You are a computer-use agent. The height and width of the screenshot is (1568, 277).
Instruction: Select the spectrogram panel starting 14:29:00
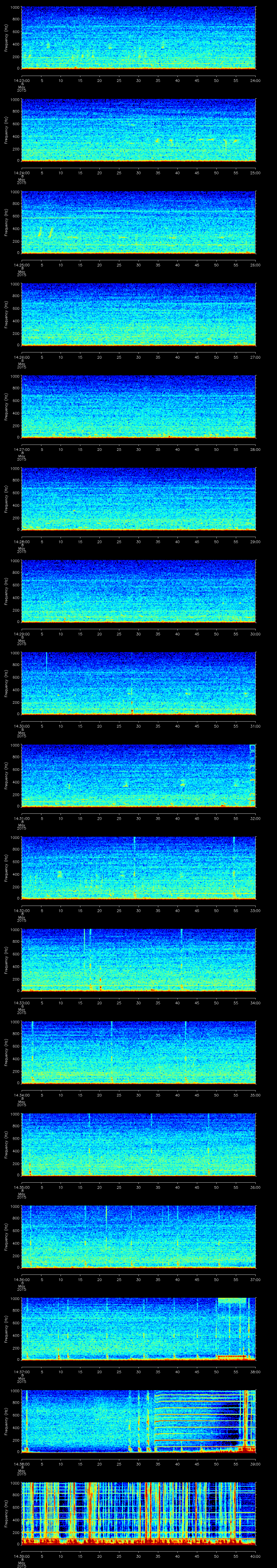tap(138, 592)
